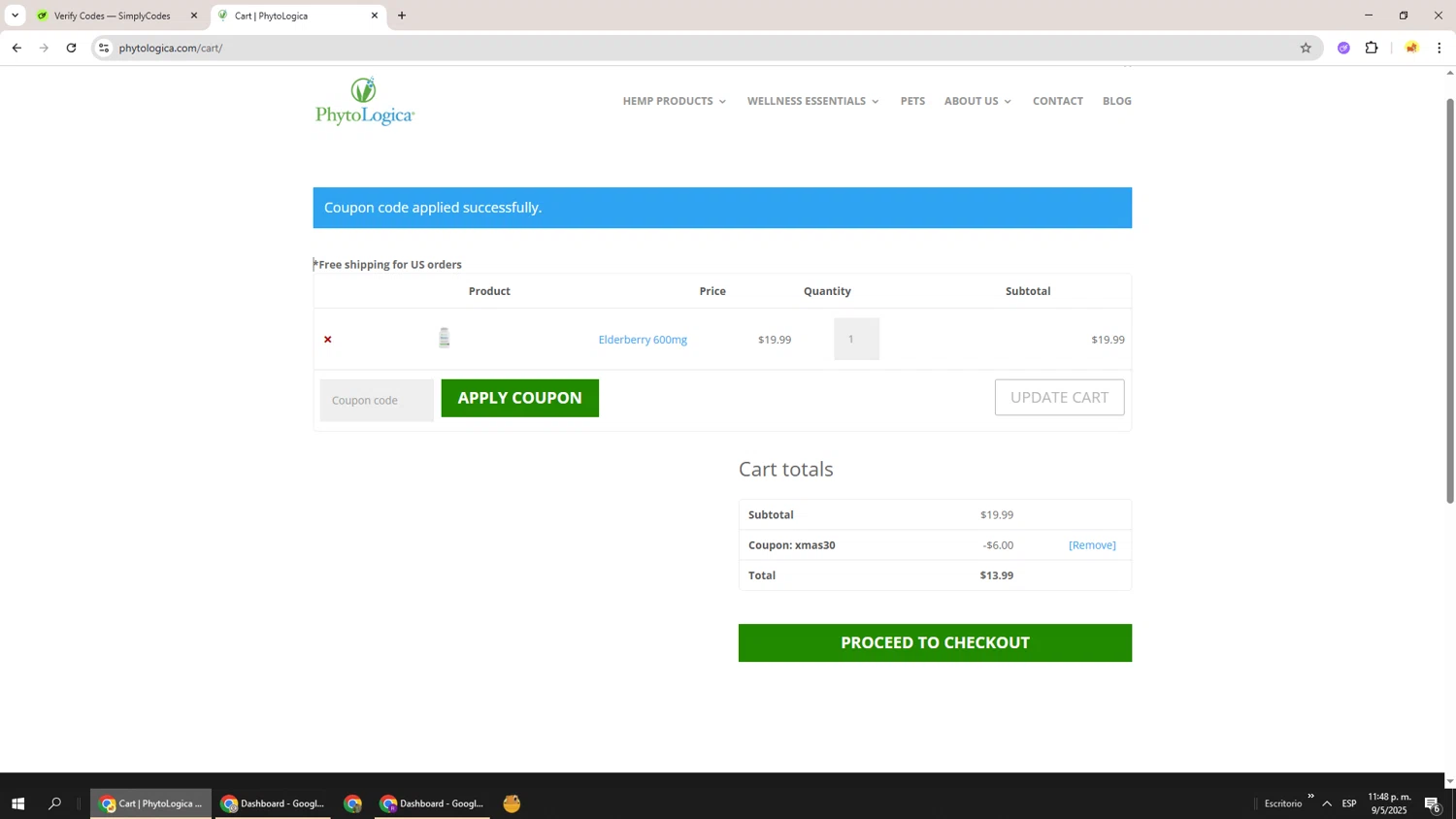Image resolution: width=1456 pixels, height=819 pixels.
Task: Switch to second Dashboard Google taskbar window
Action: [x=432, y=803]
